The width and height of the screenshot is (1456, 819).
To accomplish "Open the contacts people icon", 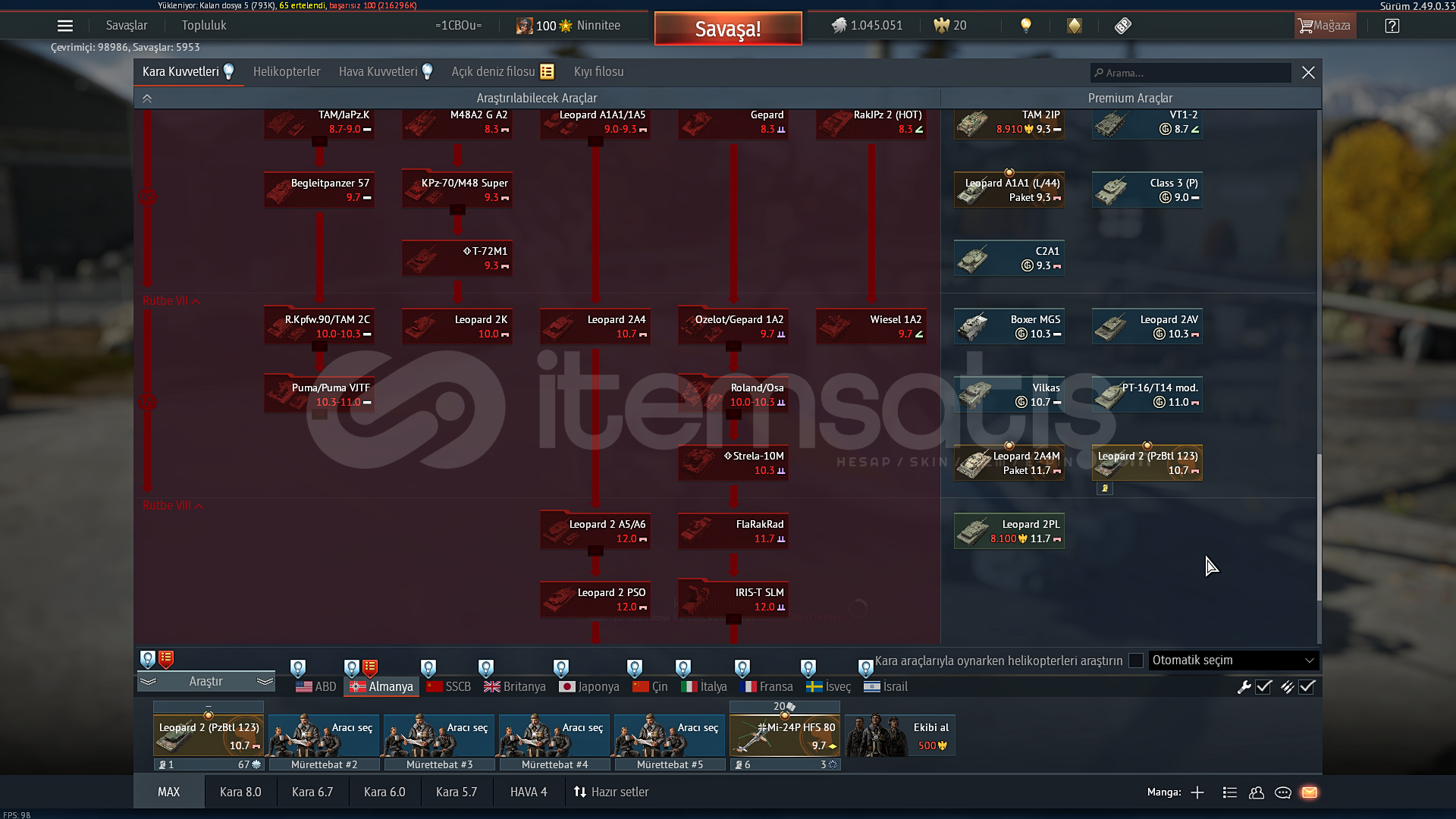I will 1257,792.
